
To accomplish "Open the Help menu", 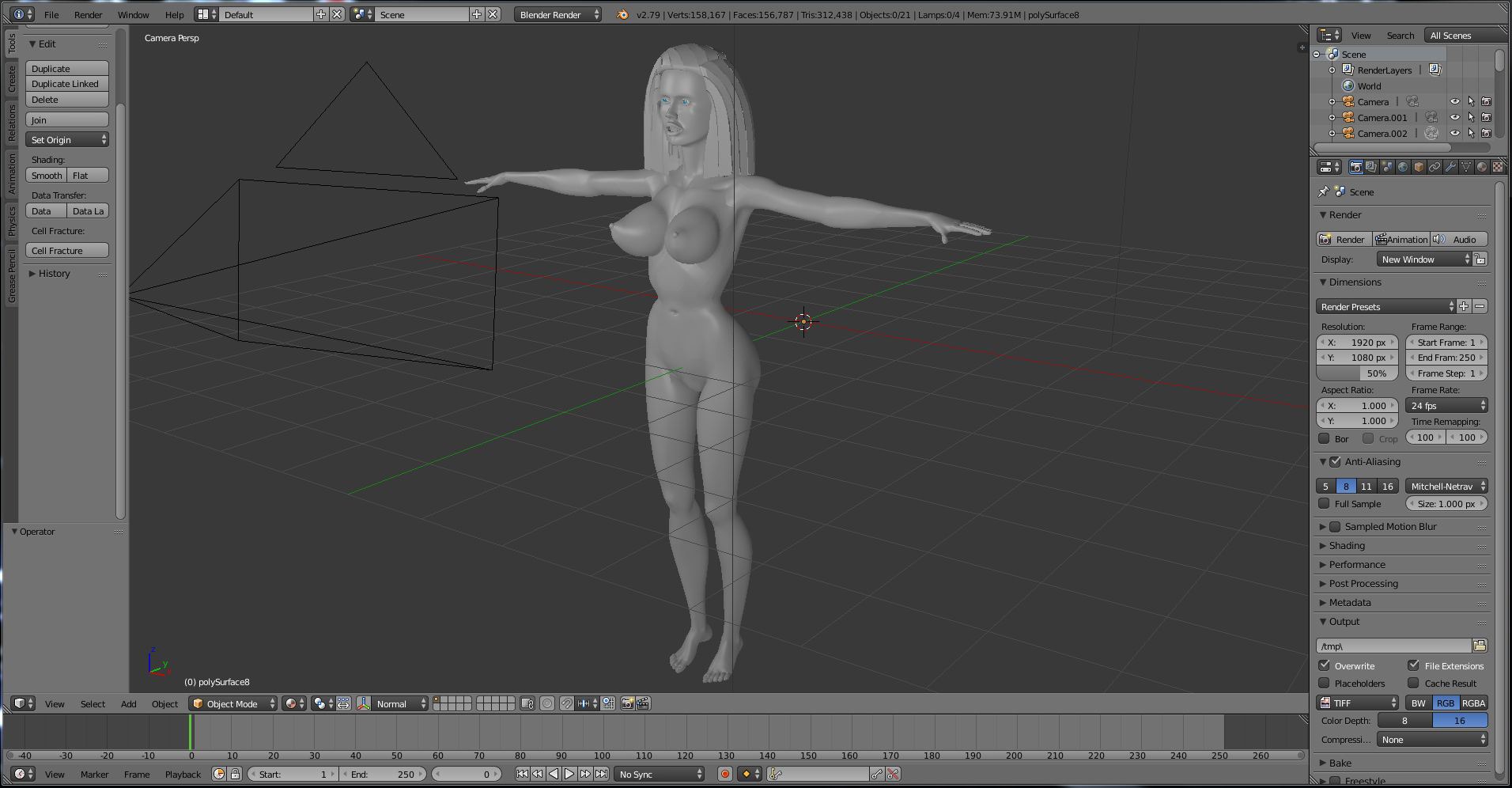I will coord(174,14).
